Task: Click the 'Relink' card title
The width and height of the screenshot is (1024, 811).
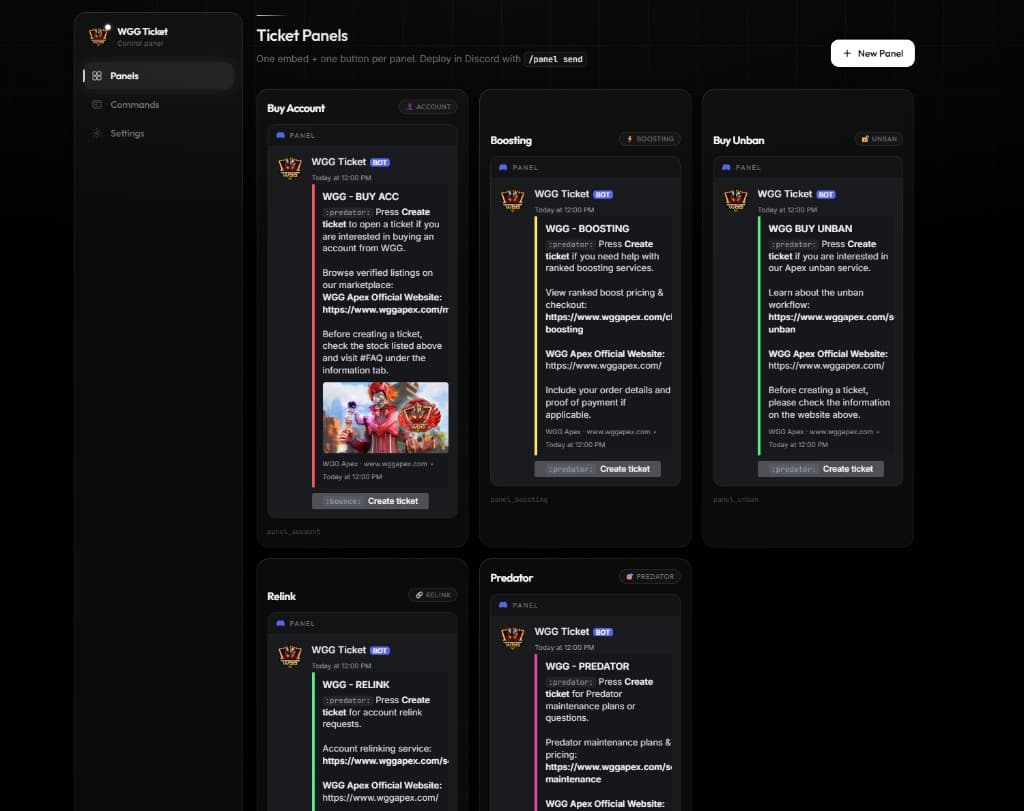Action: point(281,596)
